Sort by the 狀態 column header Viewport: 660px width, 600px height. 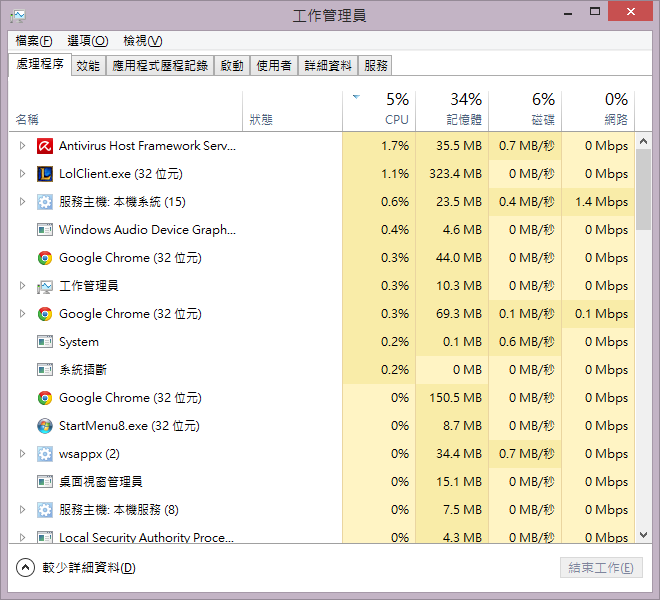[293, 111]
